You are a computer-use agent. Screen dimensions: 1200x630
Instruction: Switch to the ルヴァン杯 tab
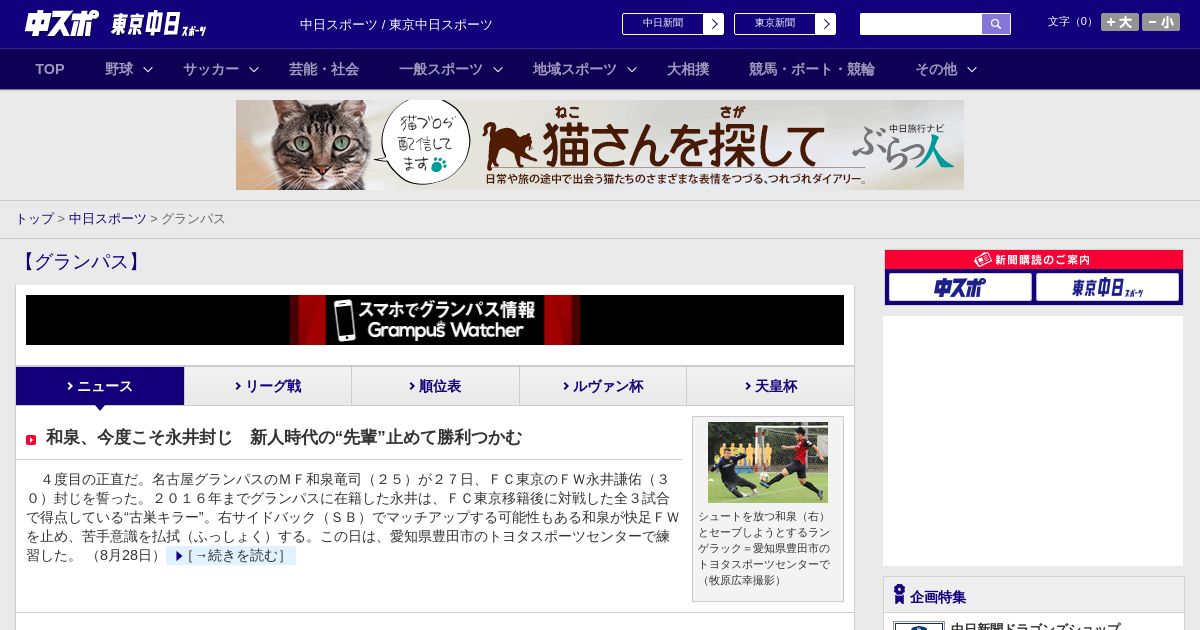point(603,386)
